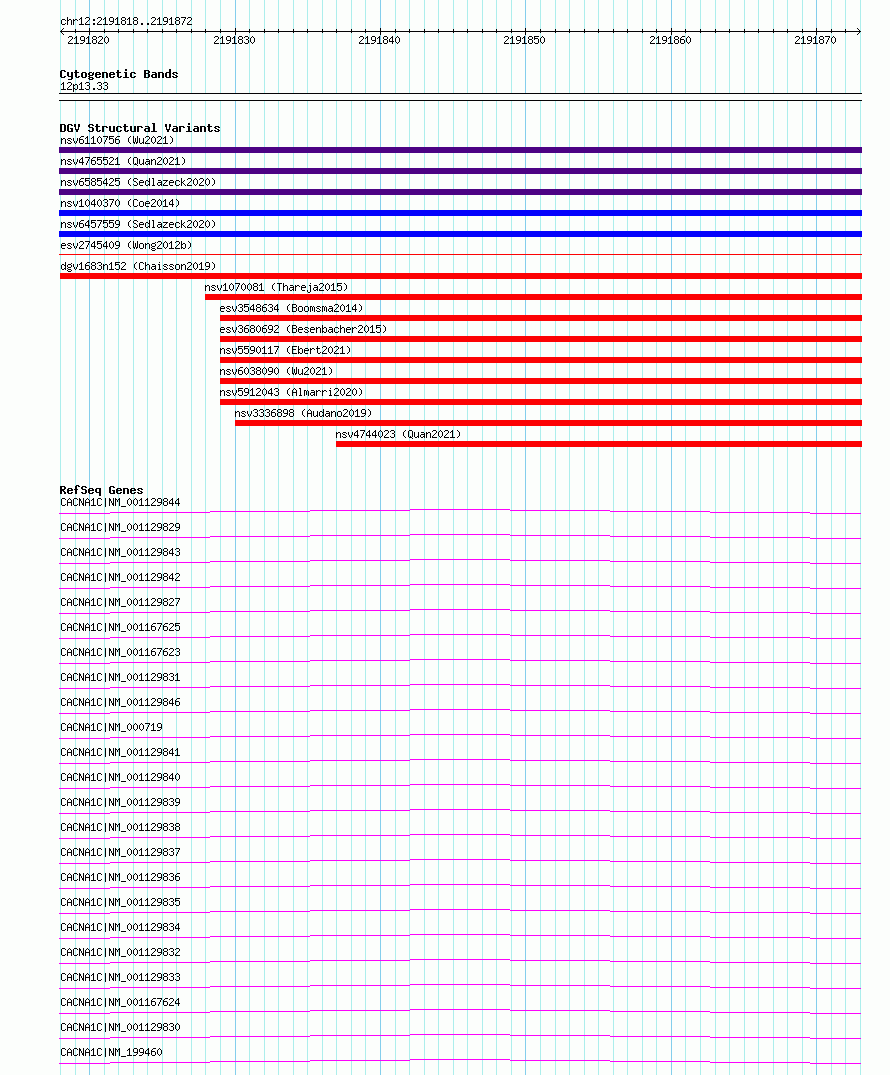The width and height of the screenshot is (890, 1075).
Task: Click transcript CACNA1C|NM_001129836
Action: (x=120, y=878)
